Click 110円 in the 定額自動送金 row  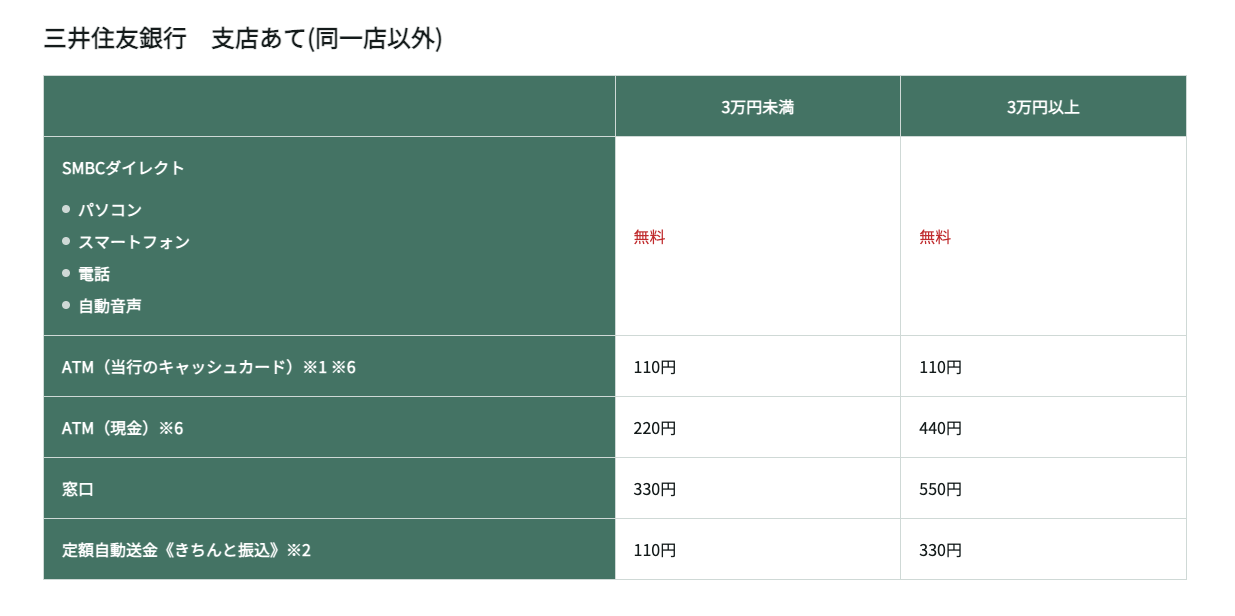pos(654,550)
